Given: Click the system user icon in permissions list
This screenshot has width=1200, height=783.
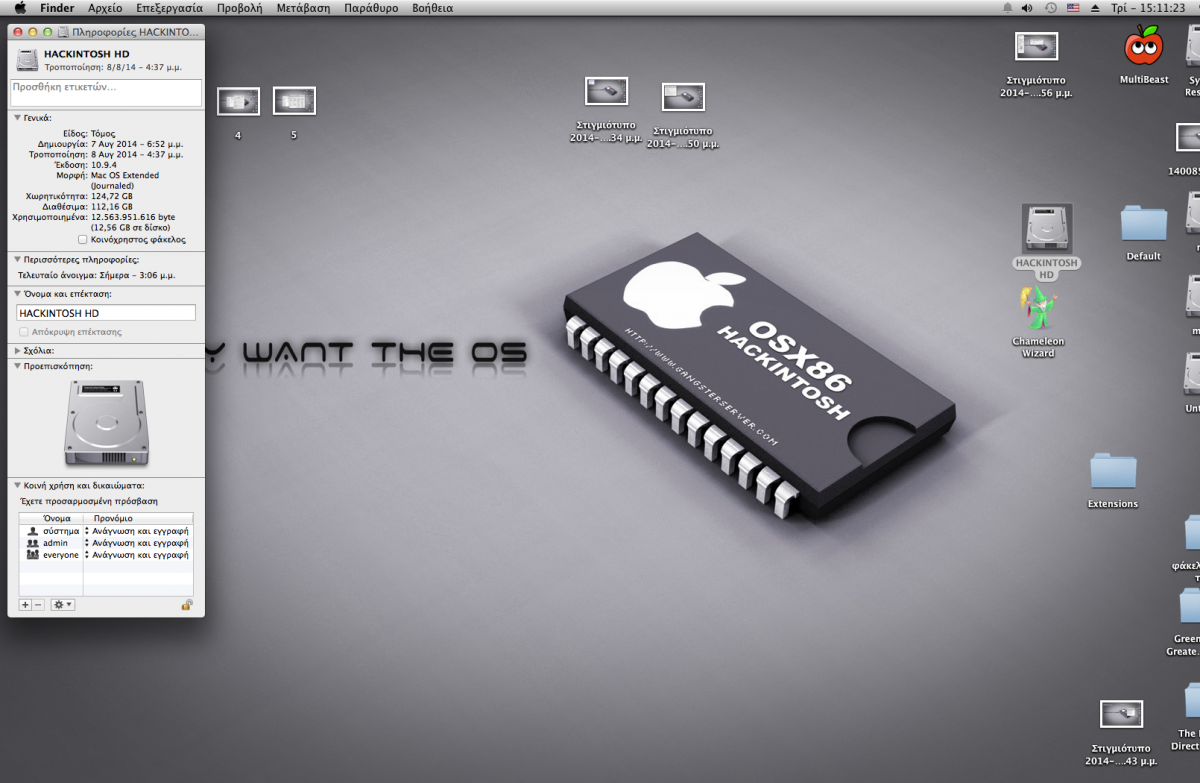Looking at the screenshot, I should point(32,531).
